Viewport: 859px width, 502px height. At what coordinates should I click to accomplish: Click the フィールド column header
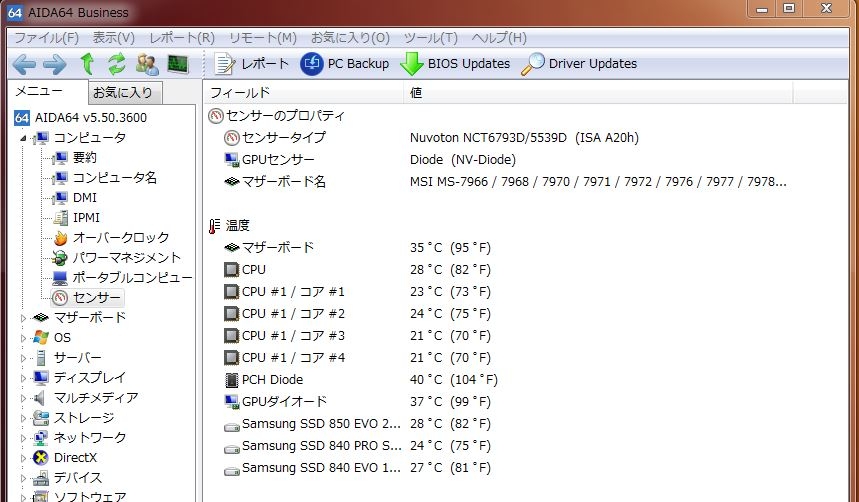click(304, 93)
